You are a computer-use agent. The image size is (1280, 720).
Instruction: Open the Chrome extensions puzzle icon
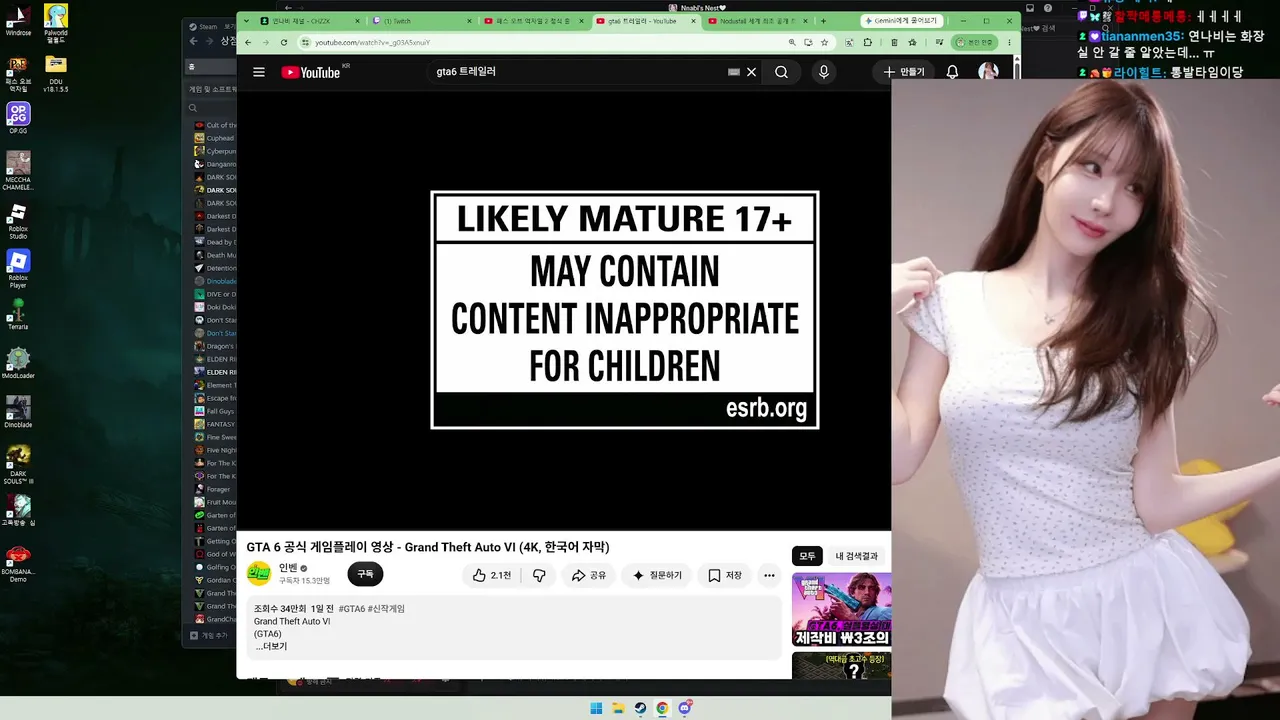coord(867,42)
